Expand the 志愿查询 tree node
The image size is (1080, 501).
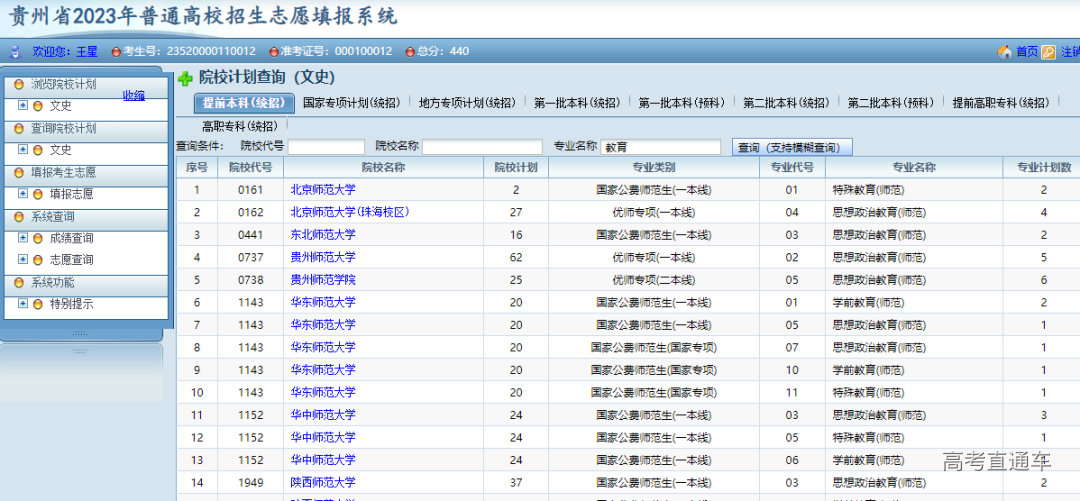[x=23, y=260]
